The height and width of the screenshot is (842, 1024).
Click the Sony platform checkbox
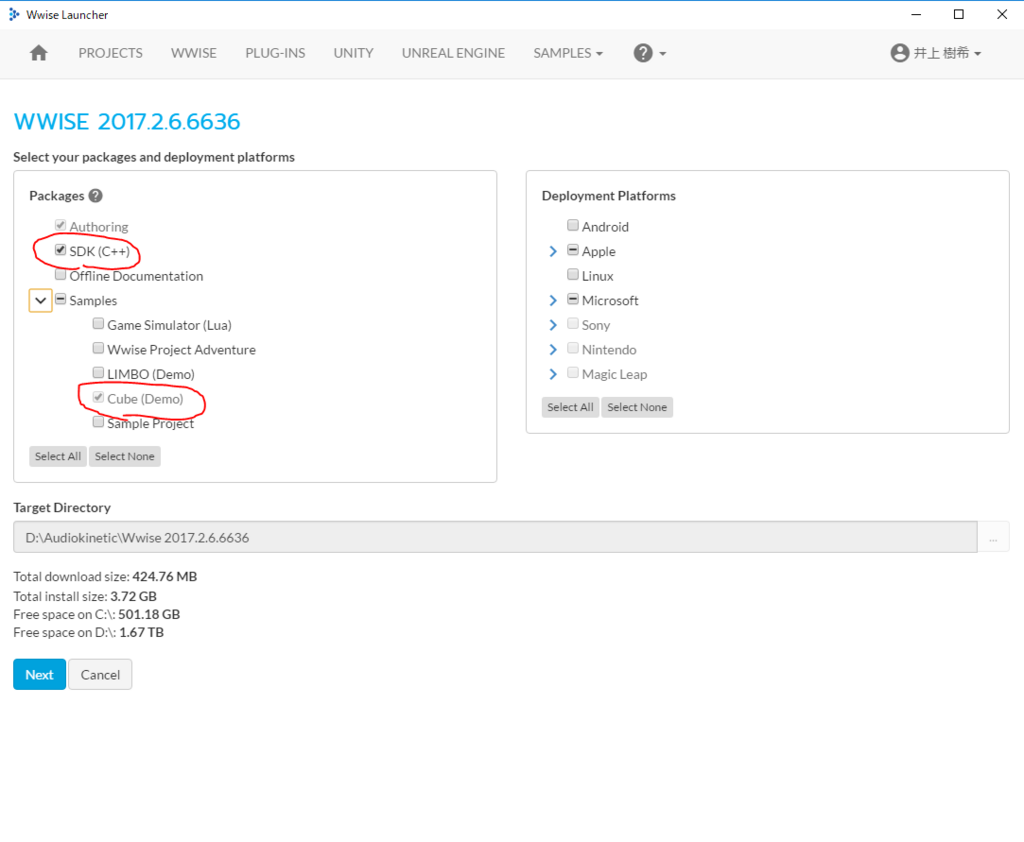tap(573, 323)
